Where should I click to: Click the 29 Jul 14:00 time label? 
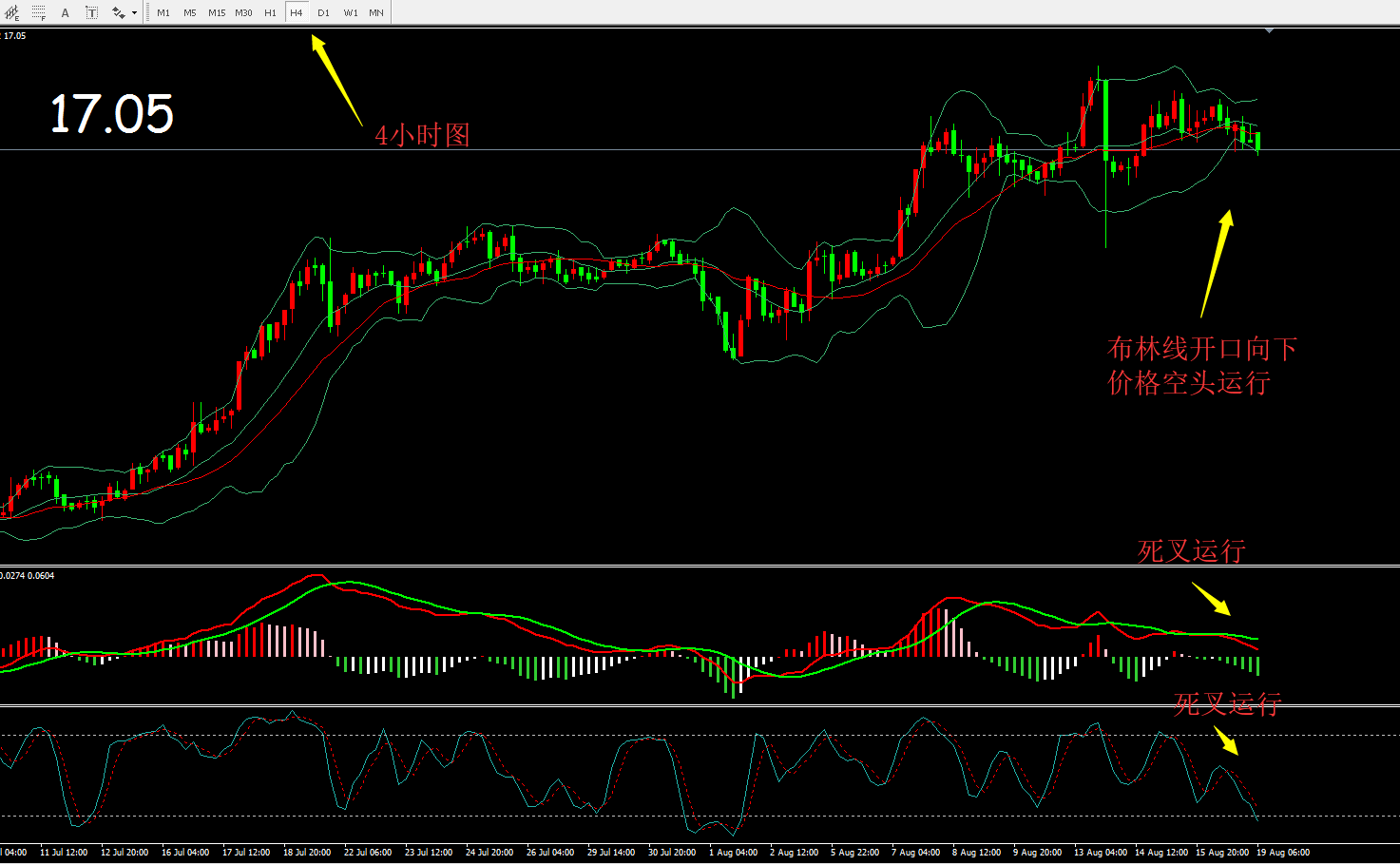point(611,853)
